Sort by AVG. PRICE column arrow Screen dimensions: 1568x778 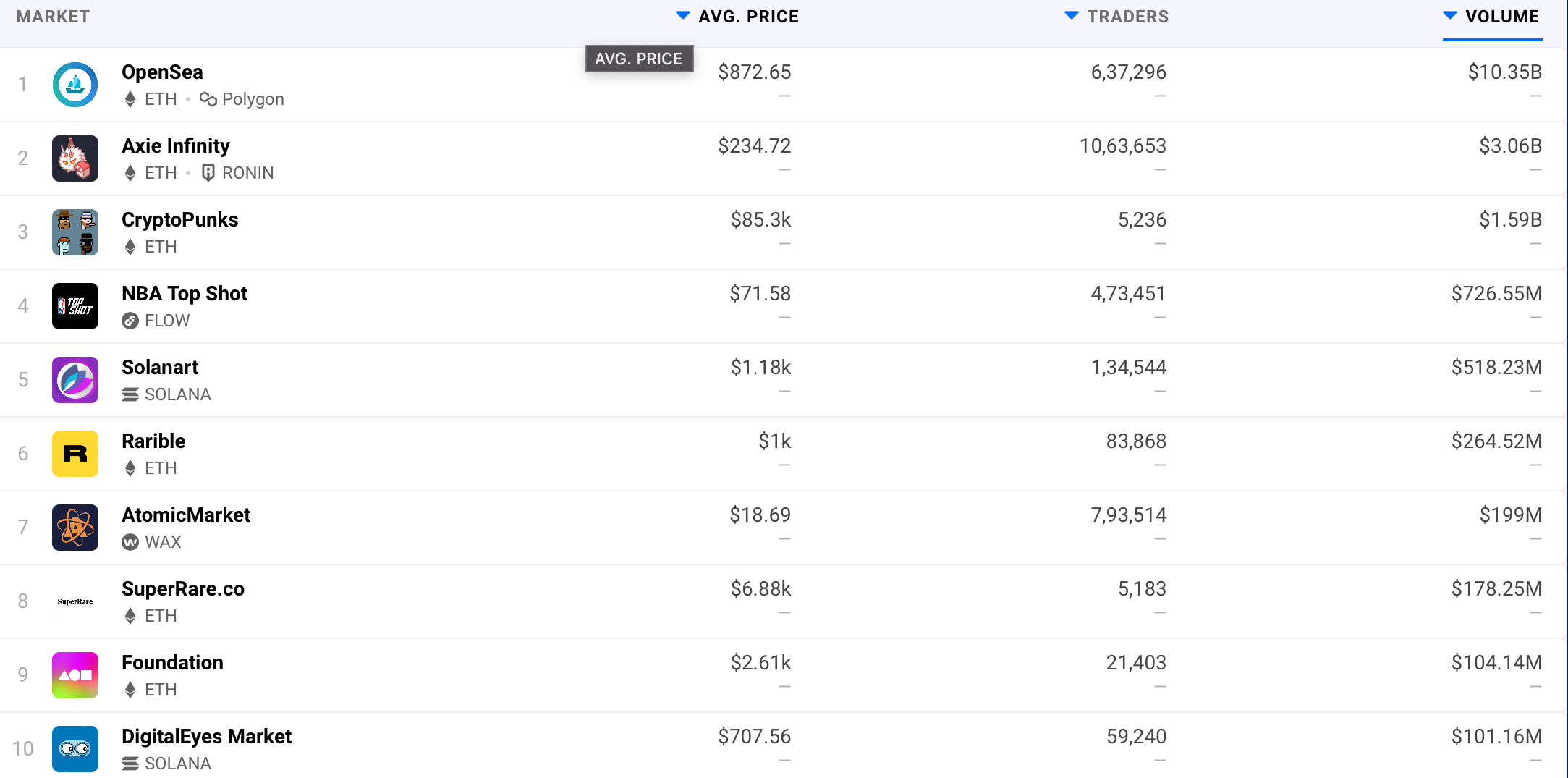[x=682, y=15]
